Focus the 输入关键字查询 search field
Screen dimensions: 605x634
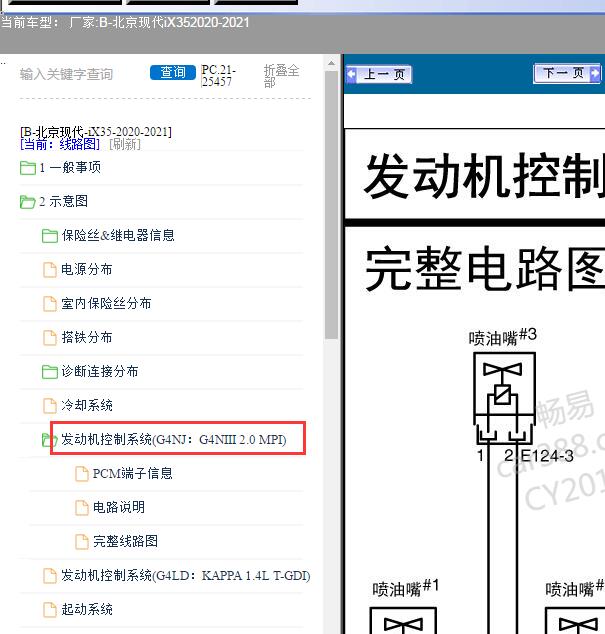click(66, 74)
